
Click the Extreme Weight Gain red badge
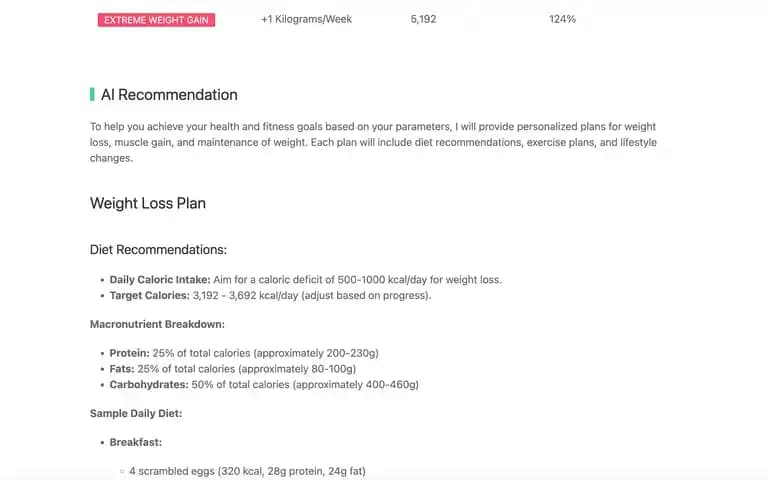(x=156, y=20)
